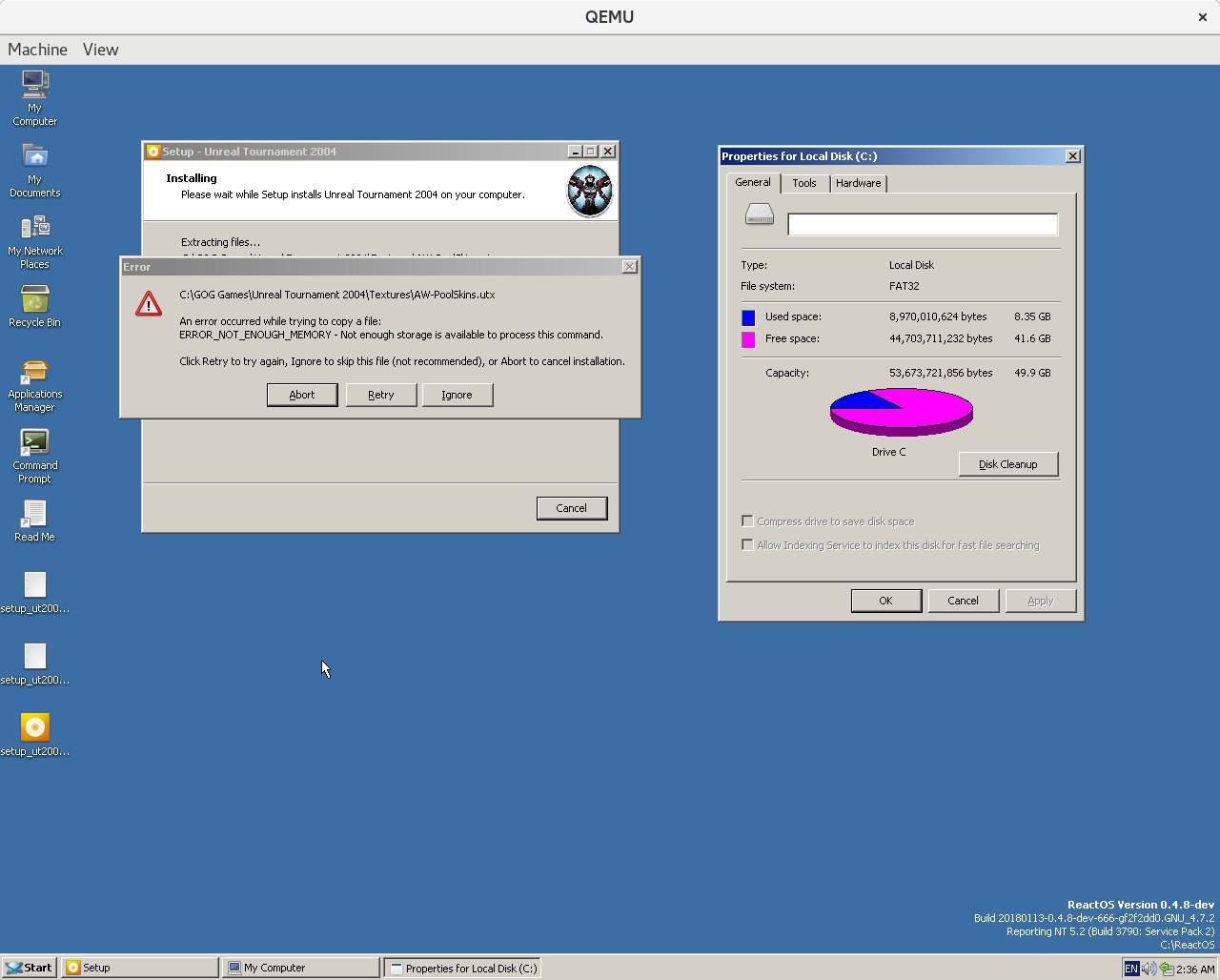The image size is (1220, 980).
Task: Open the Start menu
Action: 29,968
